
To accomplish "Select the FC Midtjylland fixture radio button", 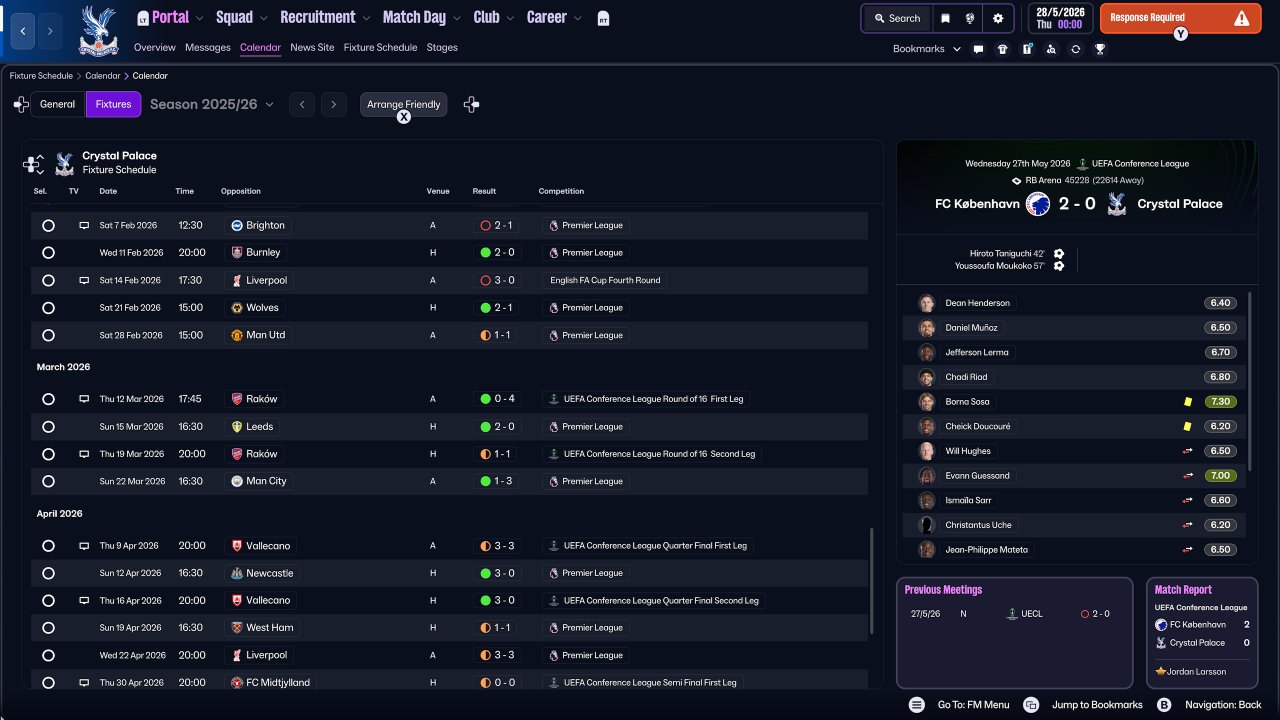I will (x=48, y=683).
